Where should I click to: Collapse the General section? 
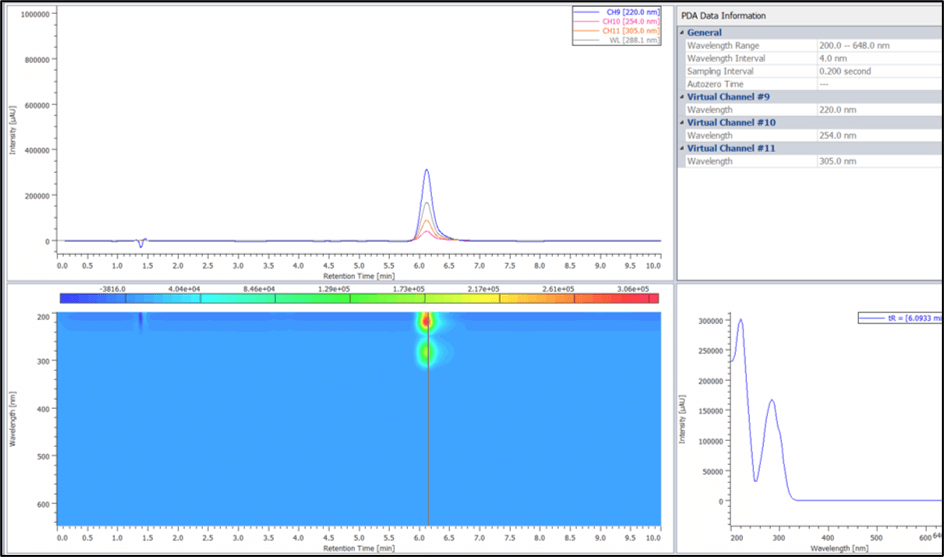(x=682, y=33)
